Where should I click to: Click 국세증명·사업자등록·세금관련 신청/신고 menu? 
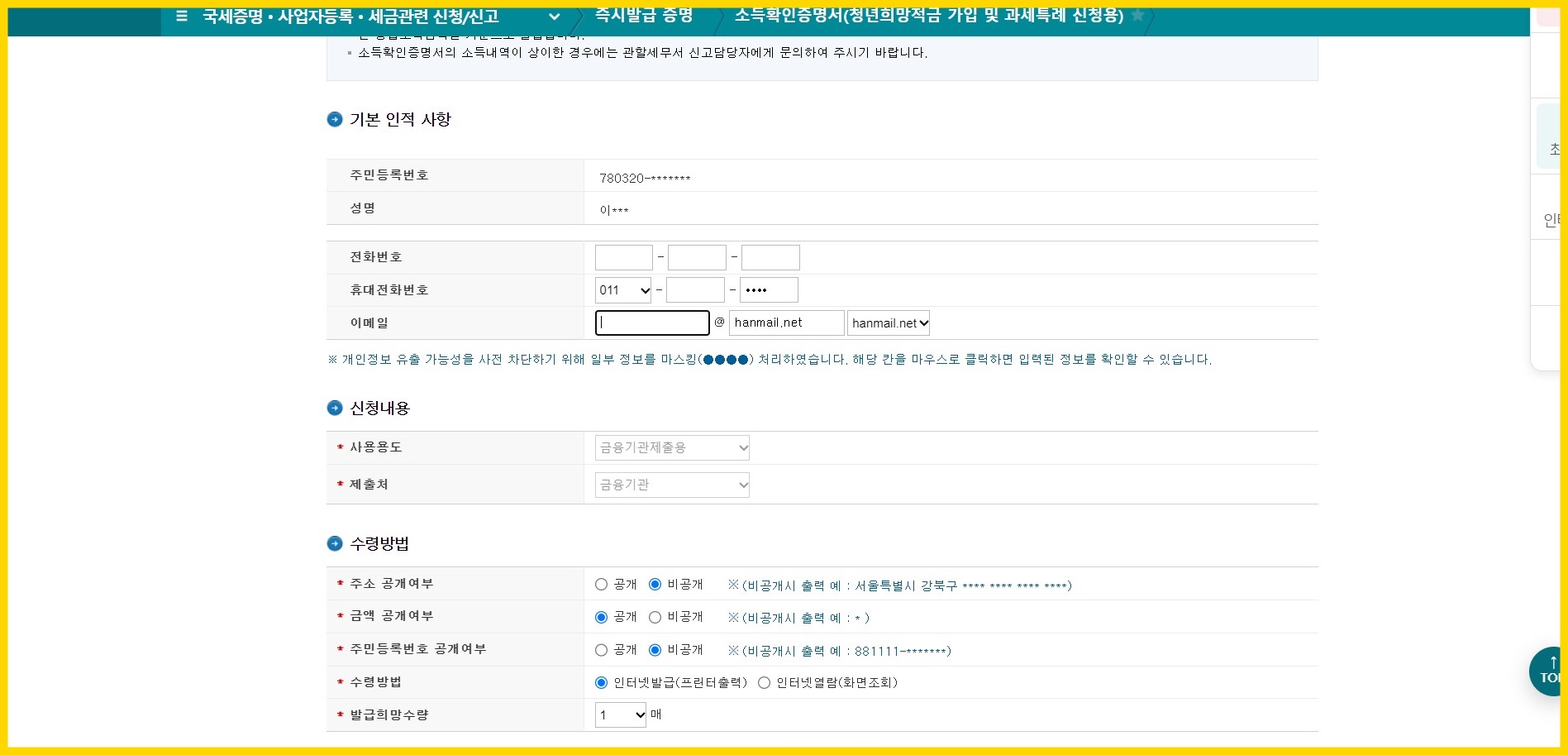(350, 16)
